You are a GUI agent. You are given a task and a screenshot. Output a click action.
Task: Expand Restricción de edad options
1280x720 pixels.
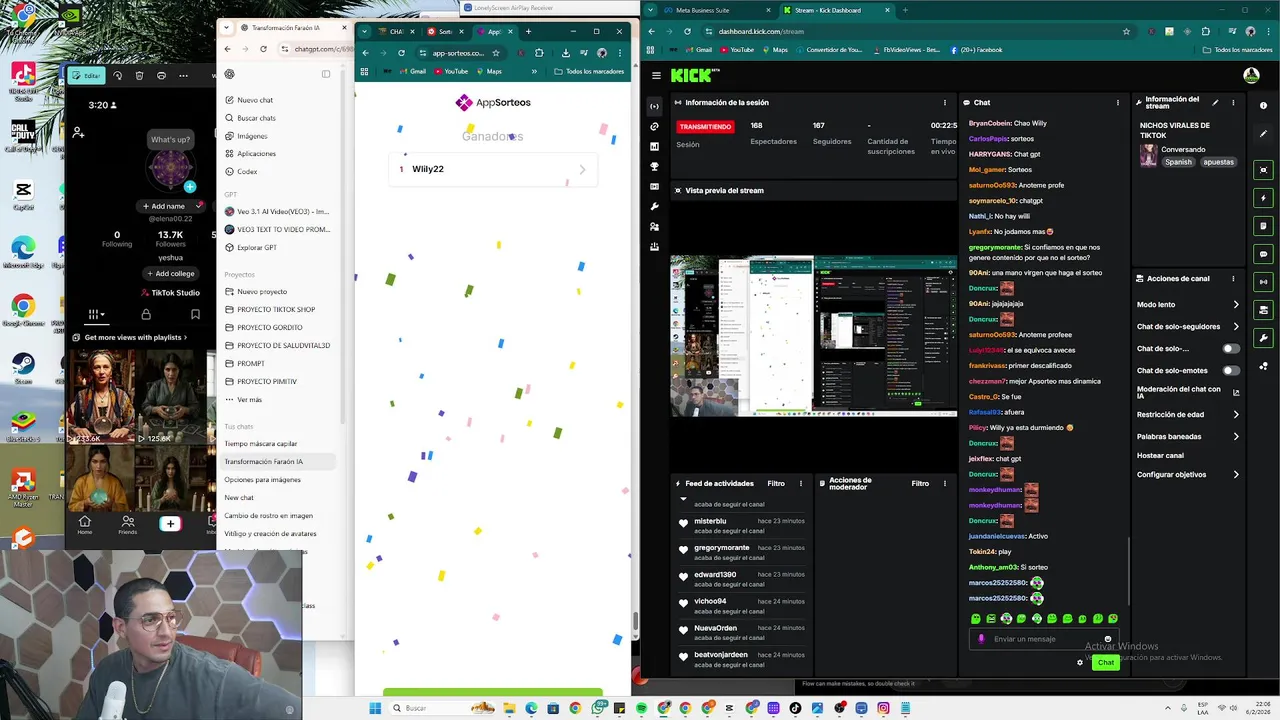coord(1236,415)
